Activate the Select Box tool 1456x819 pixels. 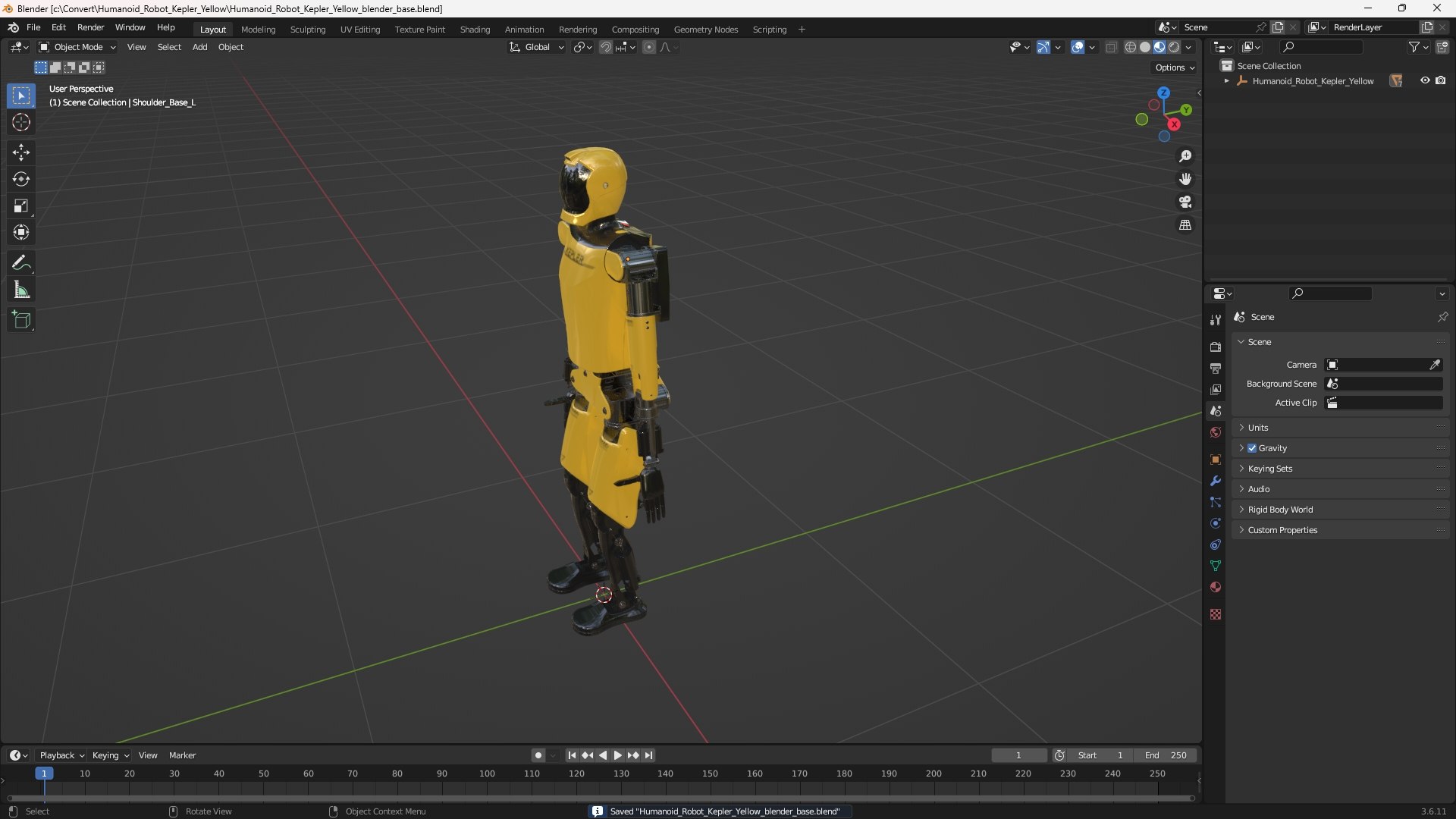(21, 96)
